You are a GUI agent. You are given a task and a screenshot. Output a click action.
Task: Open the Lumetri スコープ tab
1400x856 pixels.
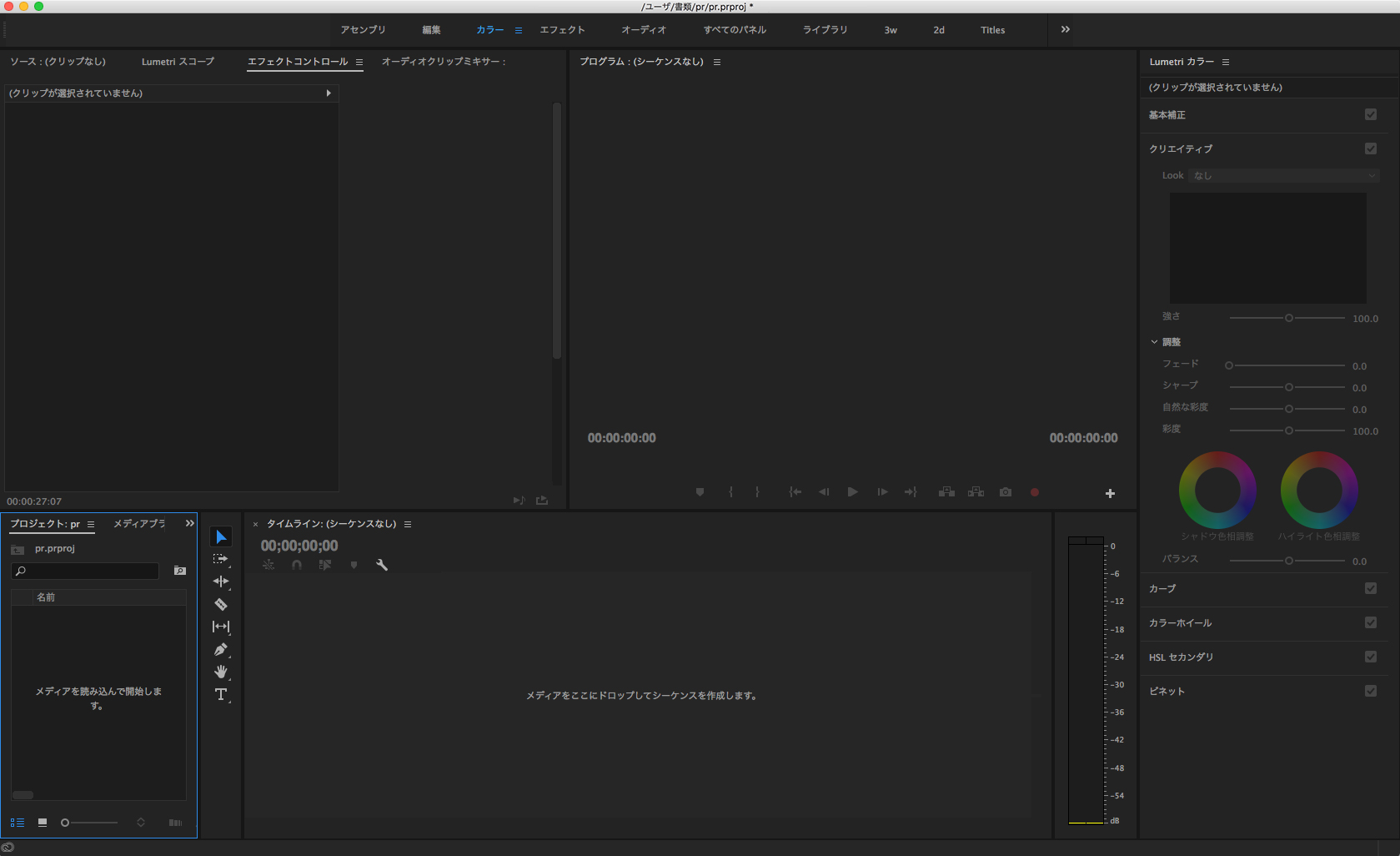click(178, 62)
